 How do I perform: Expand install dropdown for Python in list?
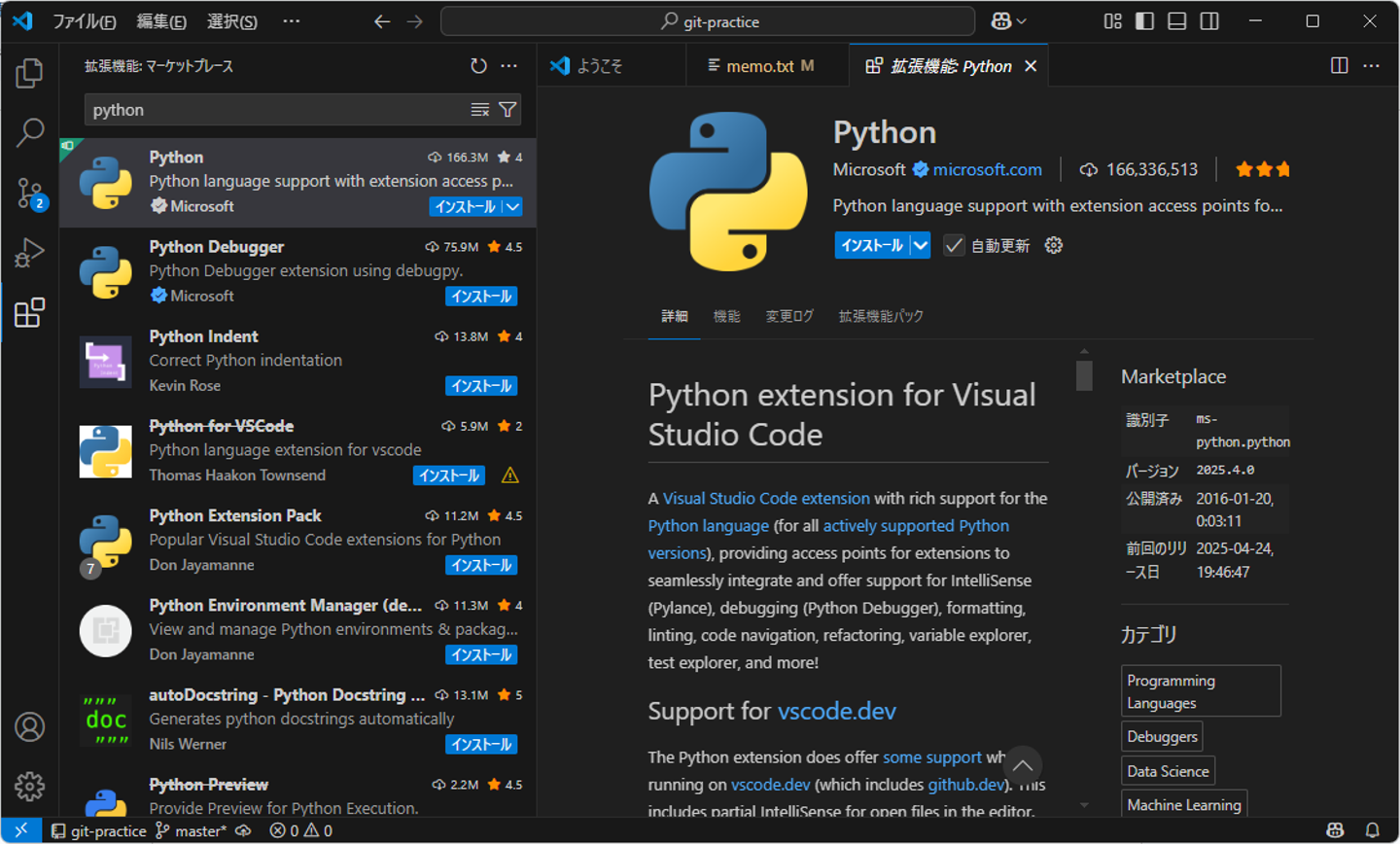tap(512, 207)
